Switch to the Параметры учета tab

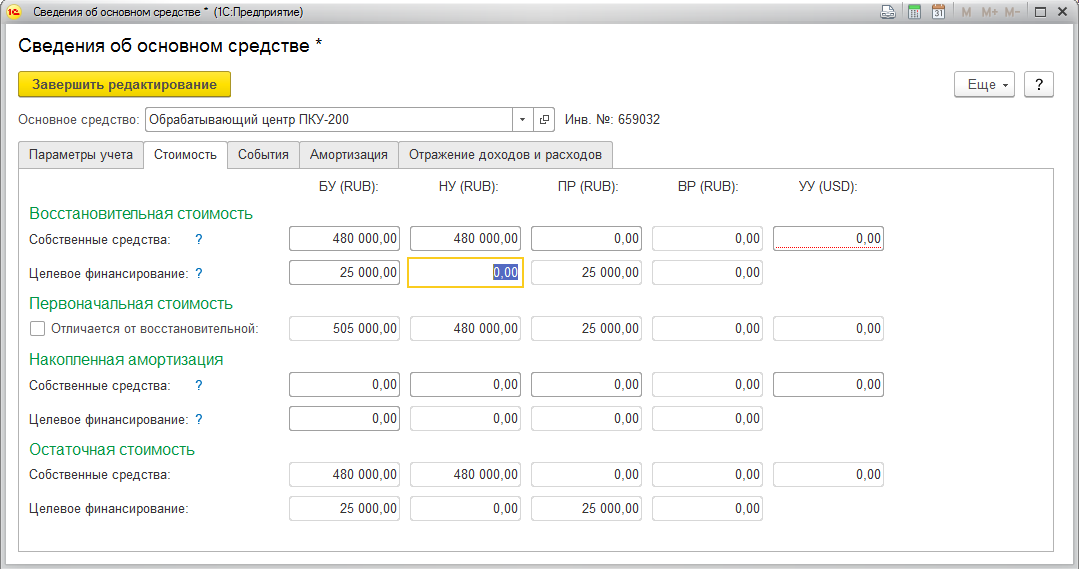tap(81, 155)
